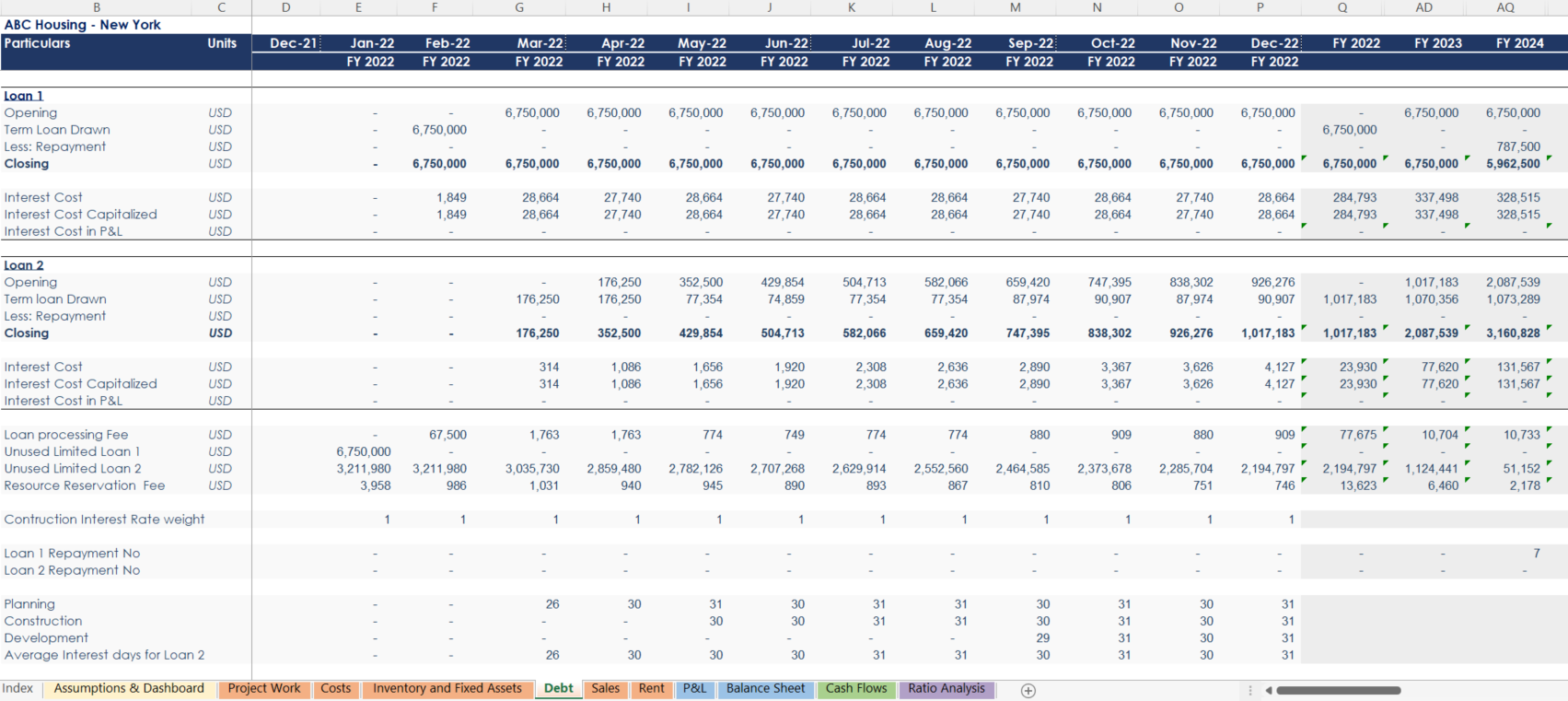Select the 'Feb-22' month header
This screenshot has height=701, width=1568.
[x=447, y=43]
